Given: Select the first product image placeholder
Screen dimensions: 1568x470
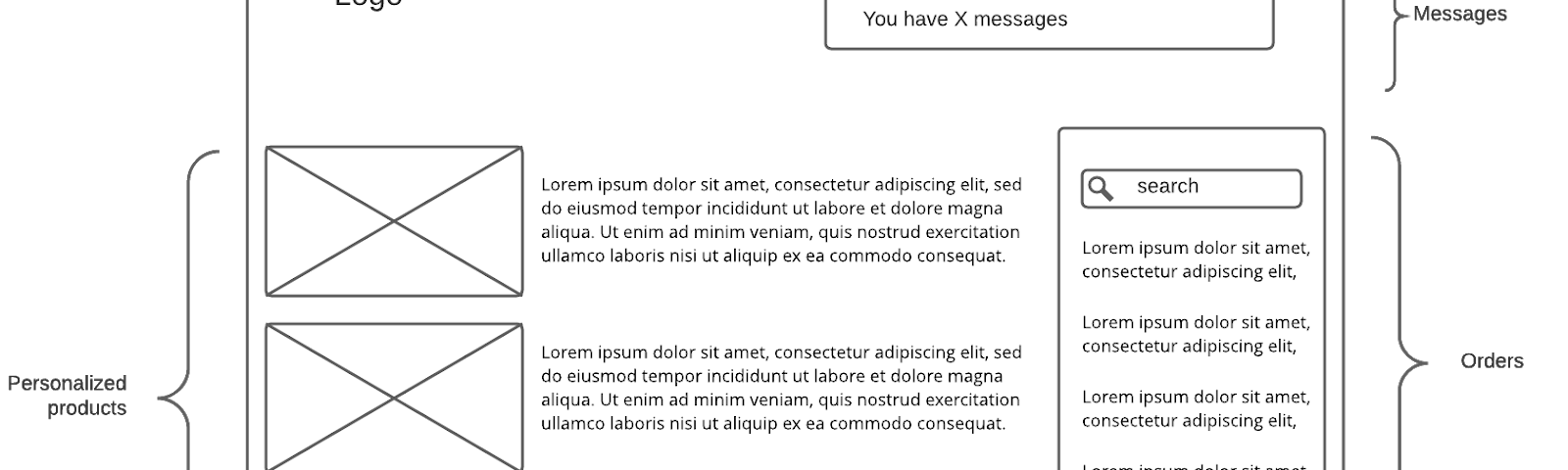Looking at the screenshot, I should tap(394, 221).
